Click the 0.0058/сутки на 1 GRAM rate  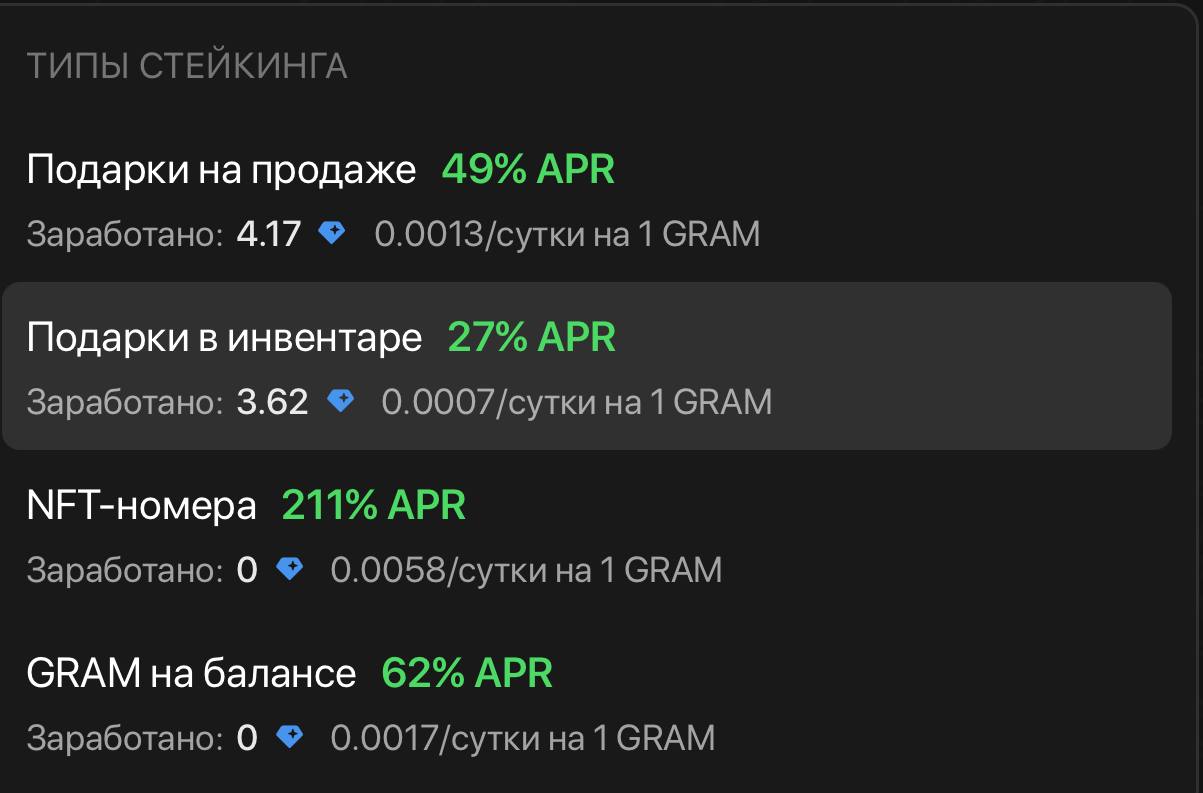coord(526,570)
